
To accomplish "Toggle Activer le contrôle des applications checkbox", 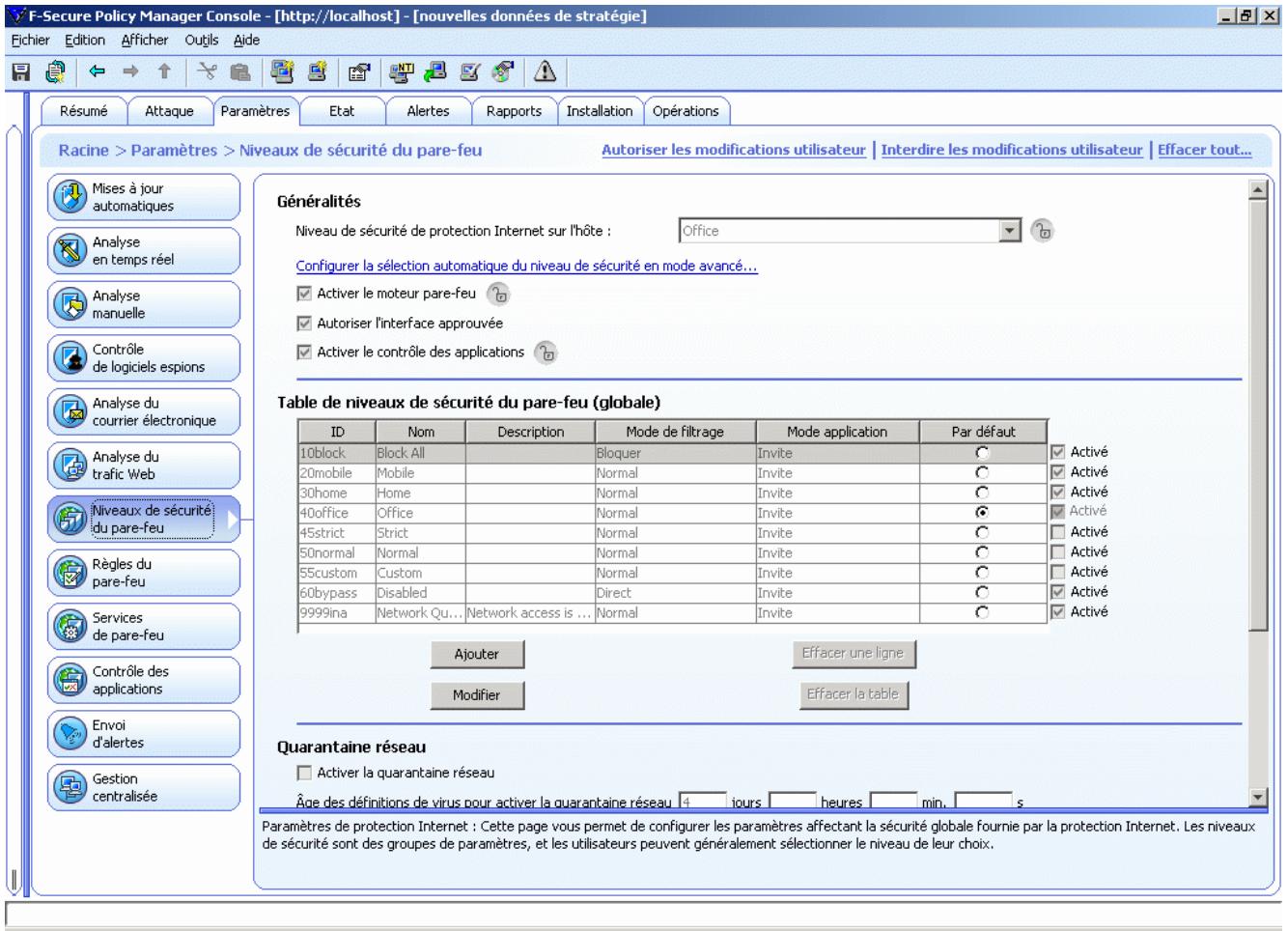I will tap(304, 353).
